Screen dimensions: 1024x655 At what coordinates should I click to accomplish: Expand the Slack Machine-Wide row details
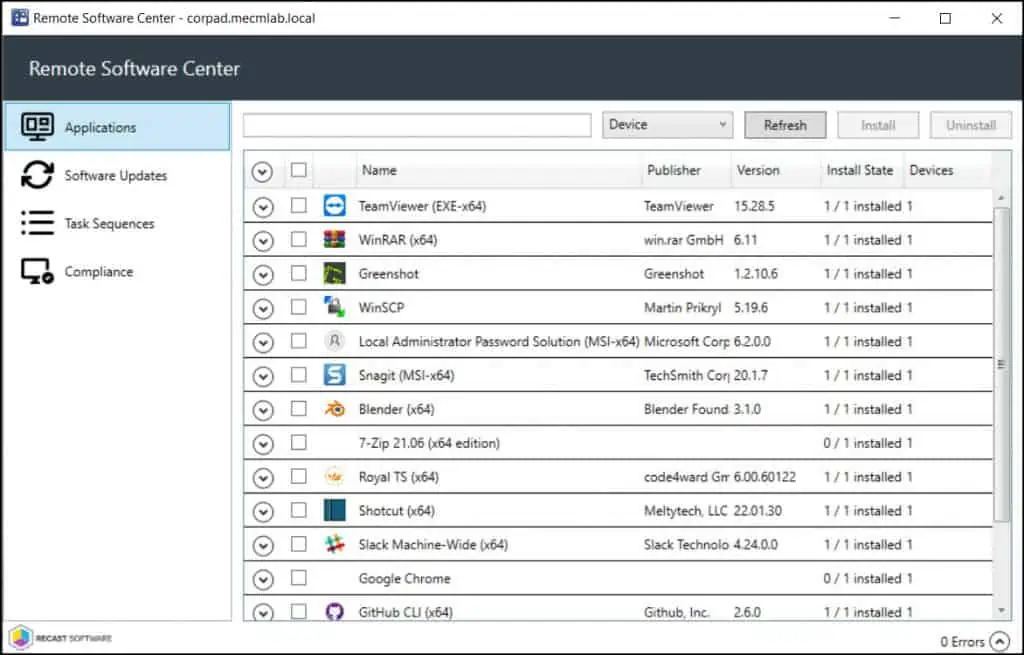[263, 545]
